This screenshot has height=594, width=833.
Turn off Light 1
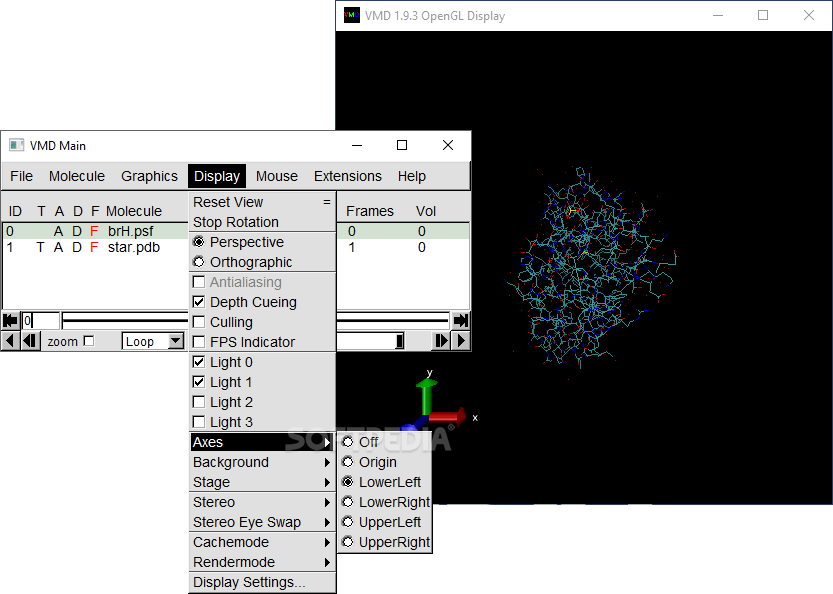click(x=199, y=382)
